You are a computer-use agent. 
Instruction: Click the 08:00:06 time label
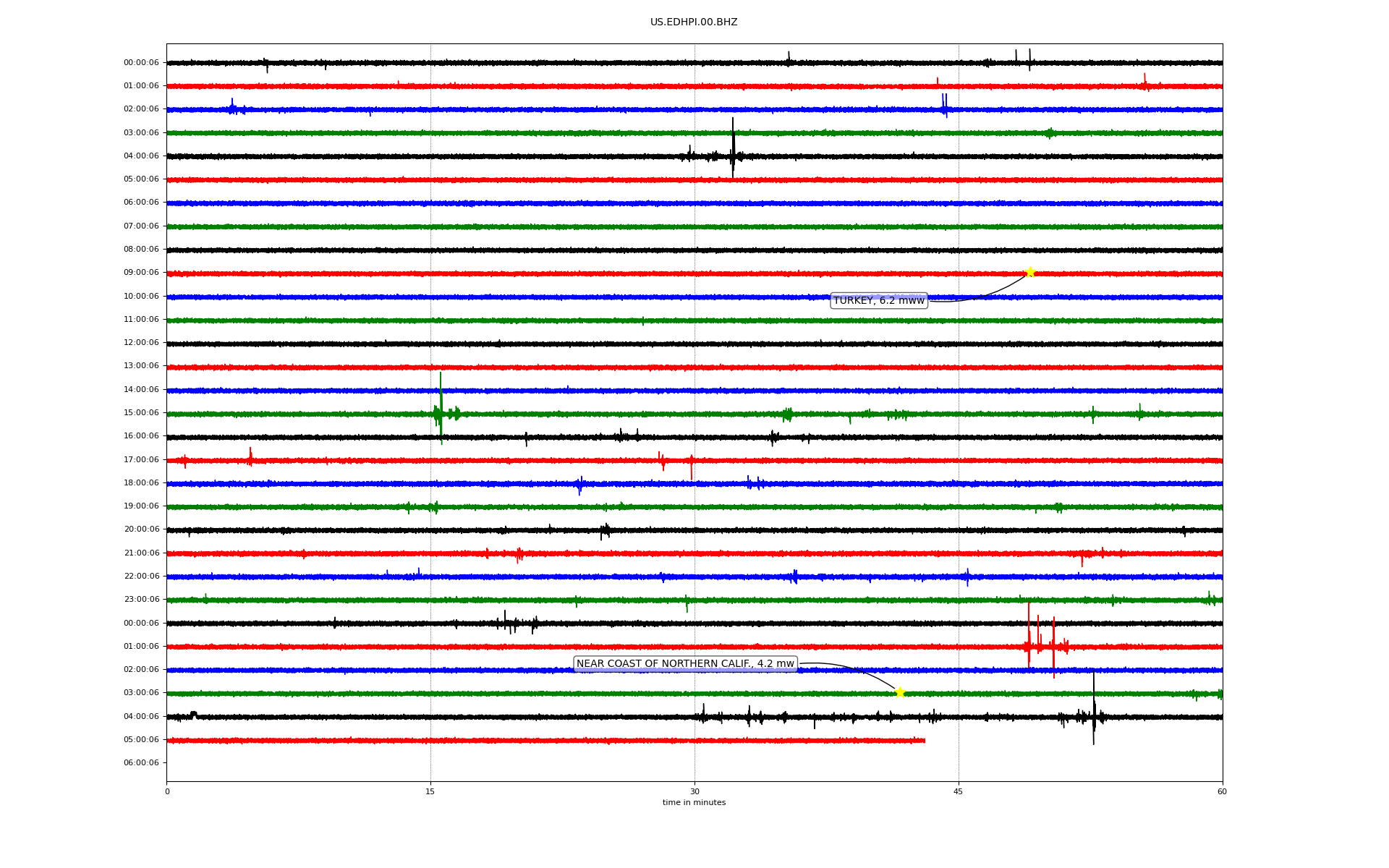click(x=141, y=250)
